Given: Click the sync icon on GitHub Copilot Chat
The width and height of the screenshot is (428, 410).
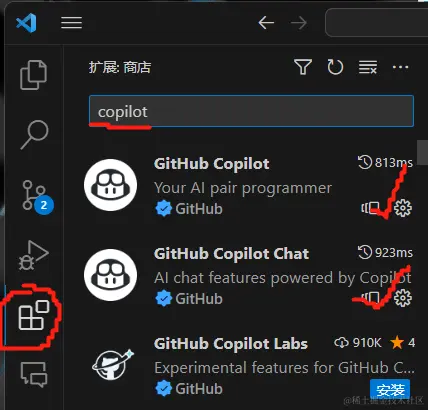Looking at the screenshot, I should click(x=370, y=297).
